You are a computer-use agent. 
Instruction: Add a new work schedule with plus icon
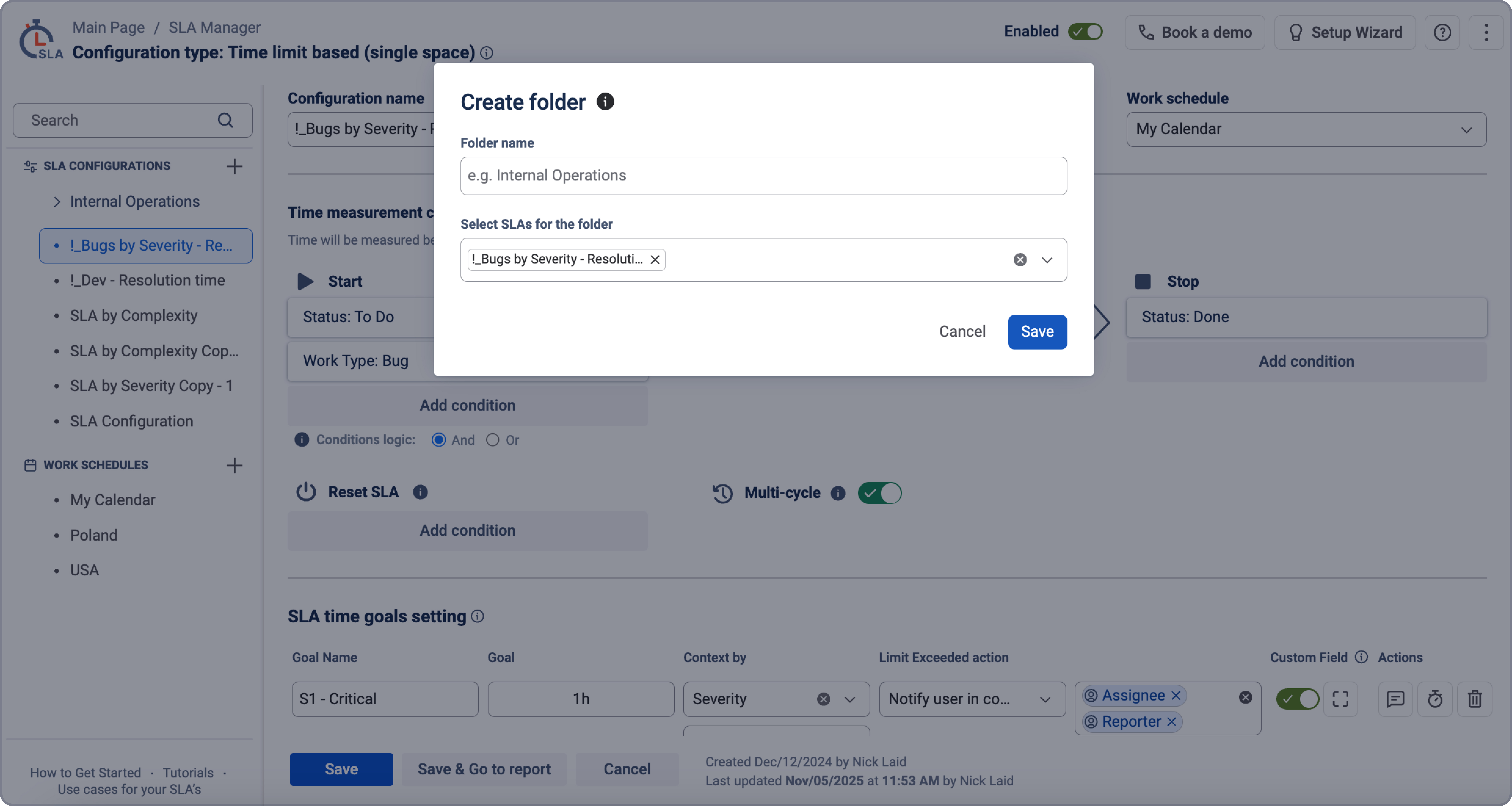[x=234, y=465]
